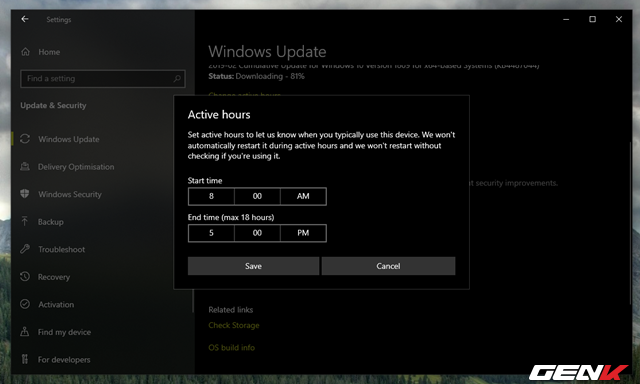Select the Windows Update sync icon

[x=25, y=139]
